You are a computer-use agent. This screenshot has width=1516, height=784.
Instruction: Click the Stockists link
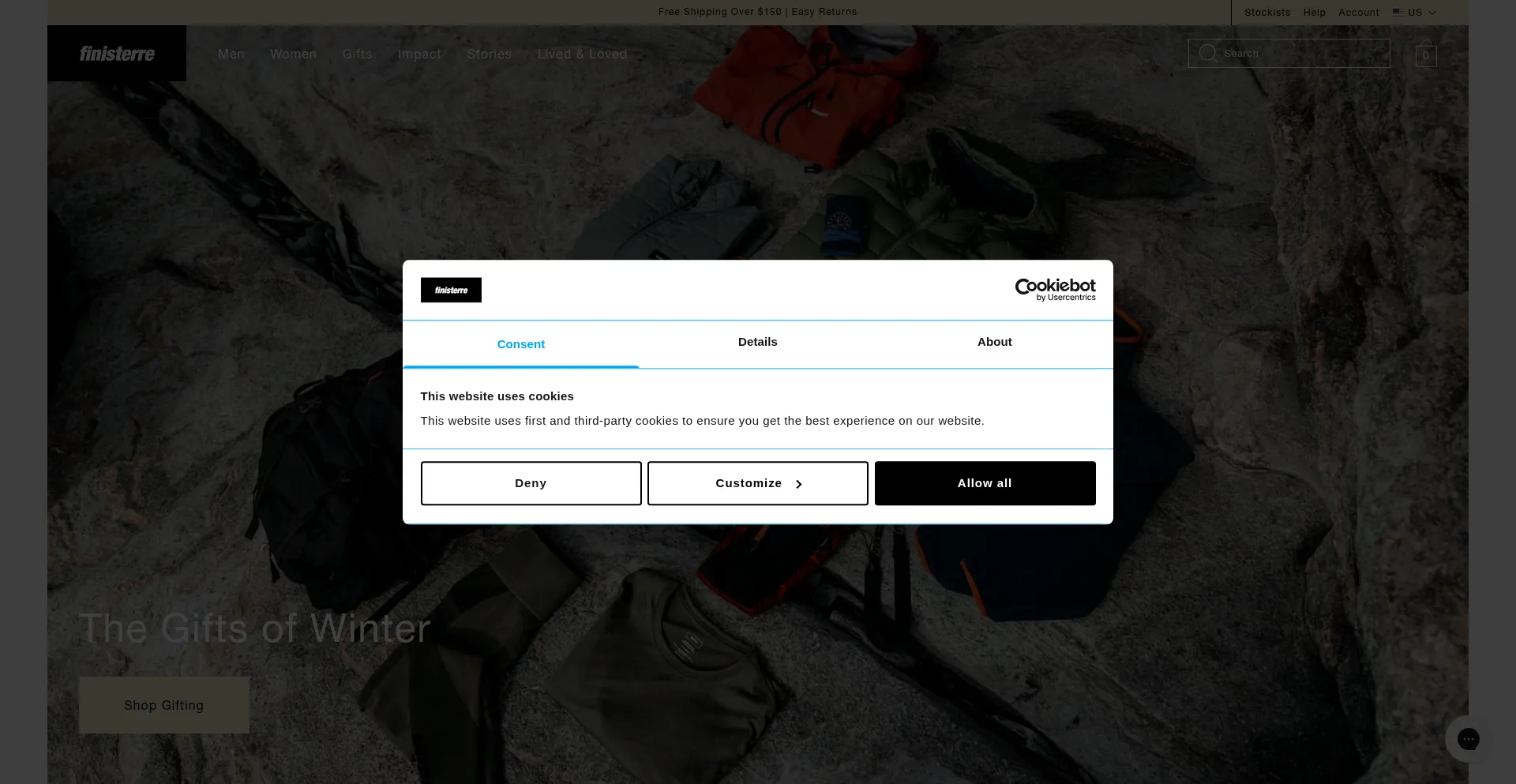(x=1266, y=13)
